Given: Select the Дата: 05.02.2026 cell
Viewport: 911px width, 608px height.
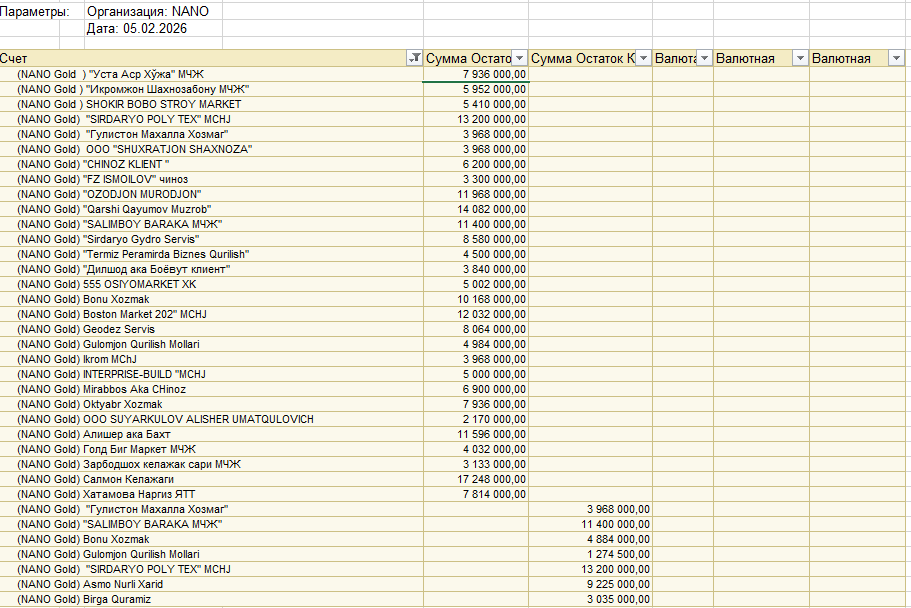Looking at the screenshot, I should coord(153,28).
